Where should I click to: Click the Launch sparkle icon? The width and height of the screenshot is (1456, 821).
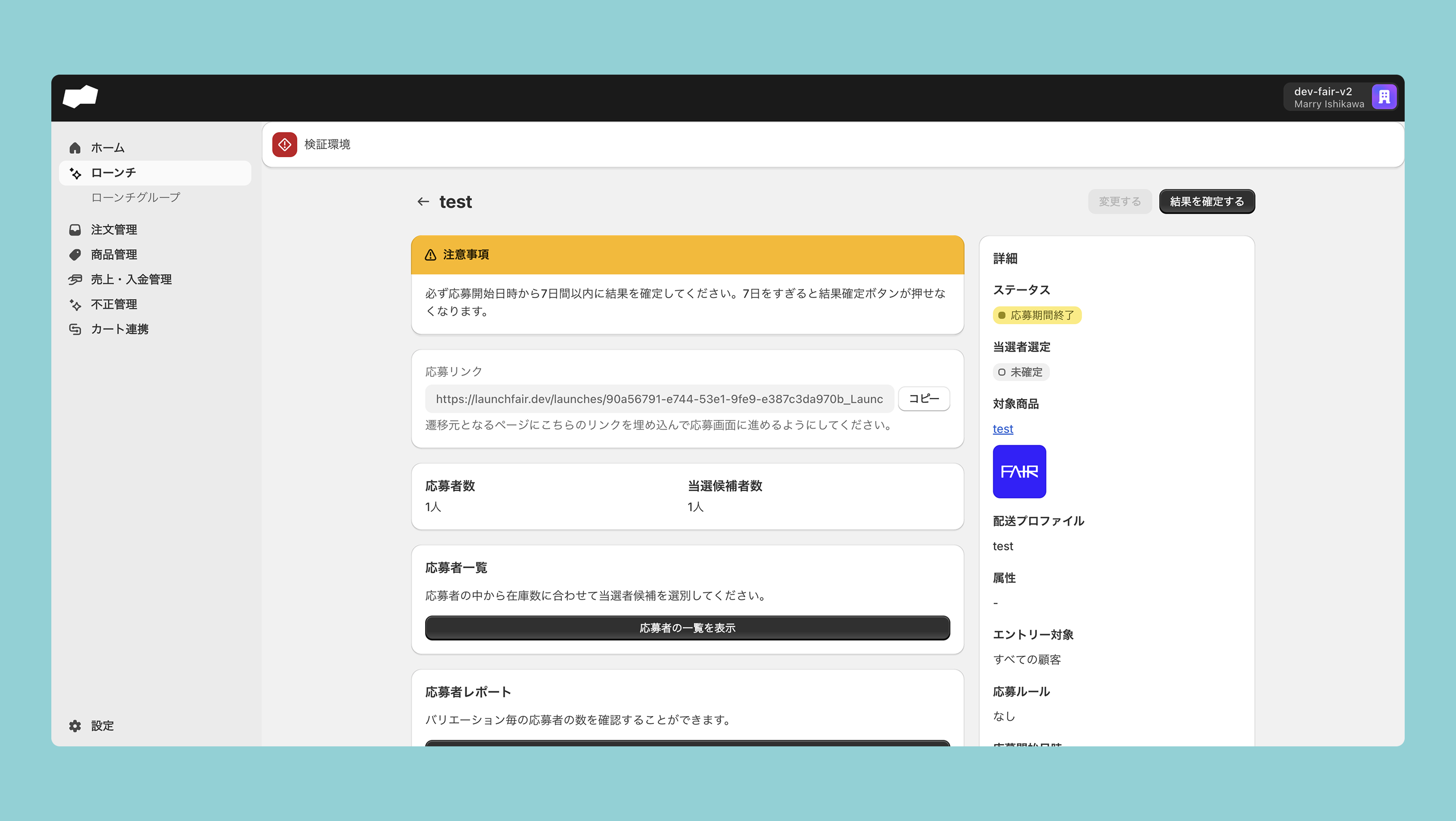[75, 173]
